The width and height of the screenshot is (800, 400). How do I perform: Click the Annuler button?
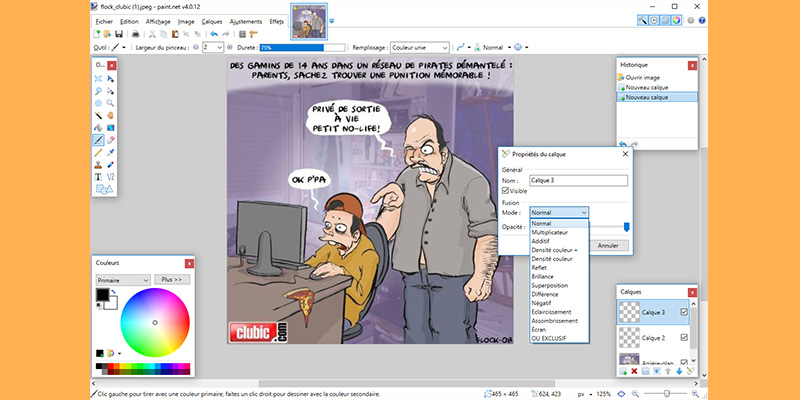coord(608,245)
